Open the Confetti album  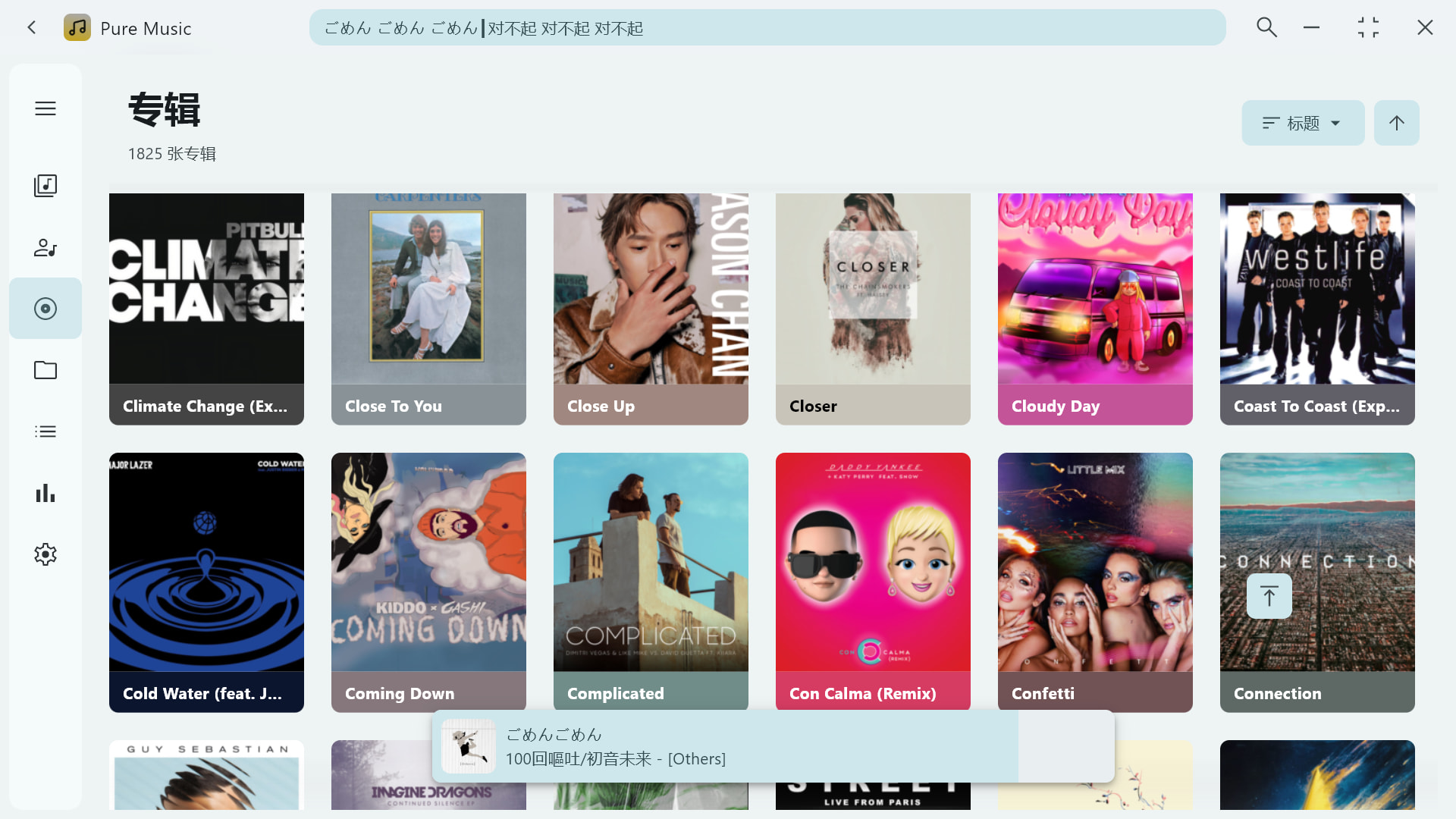click(x=1095, y=582)
